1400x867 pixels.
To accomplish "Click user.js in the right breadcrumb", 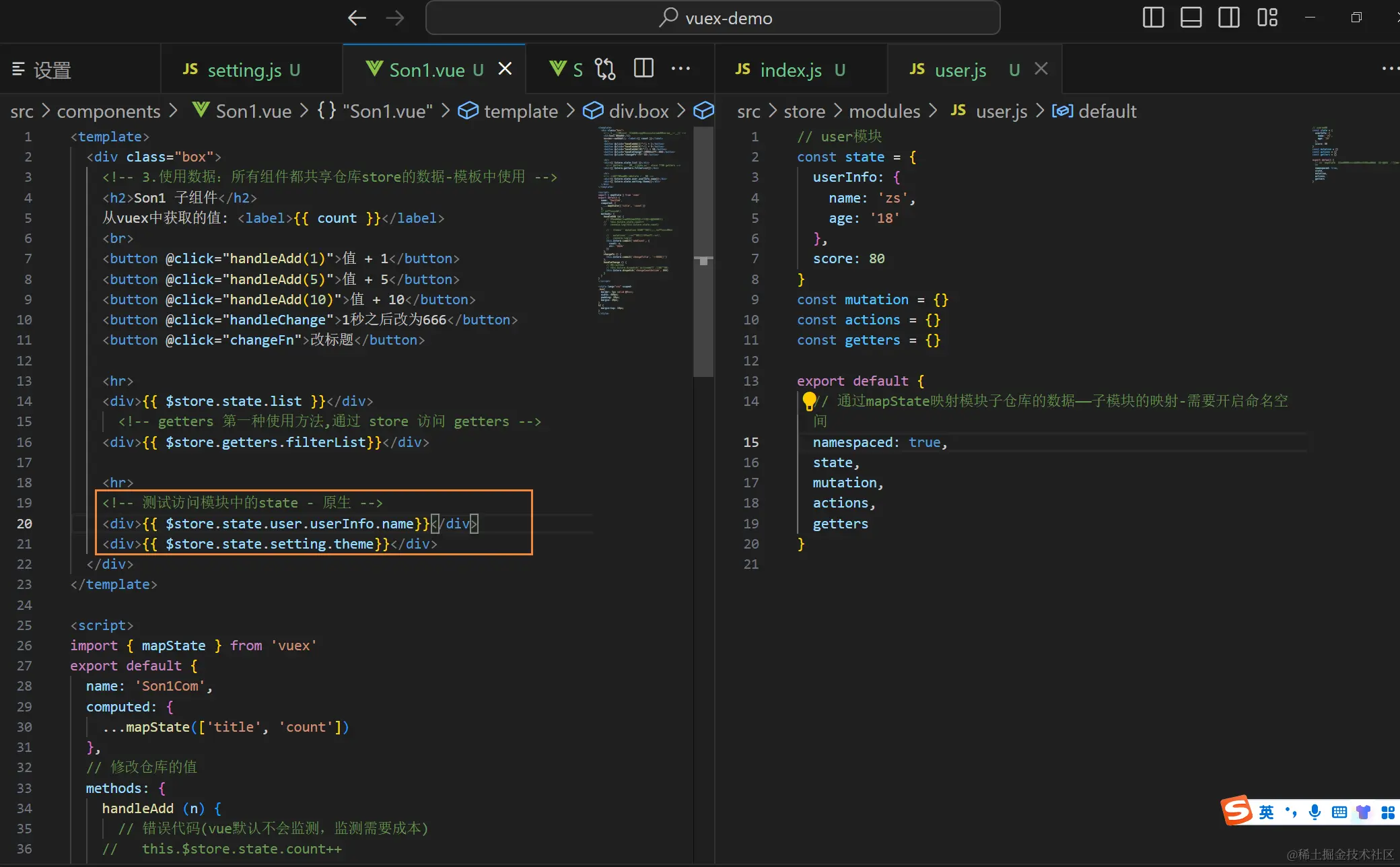I will tap(1002, 111).
